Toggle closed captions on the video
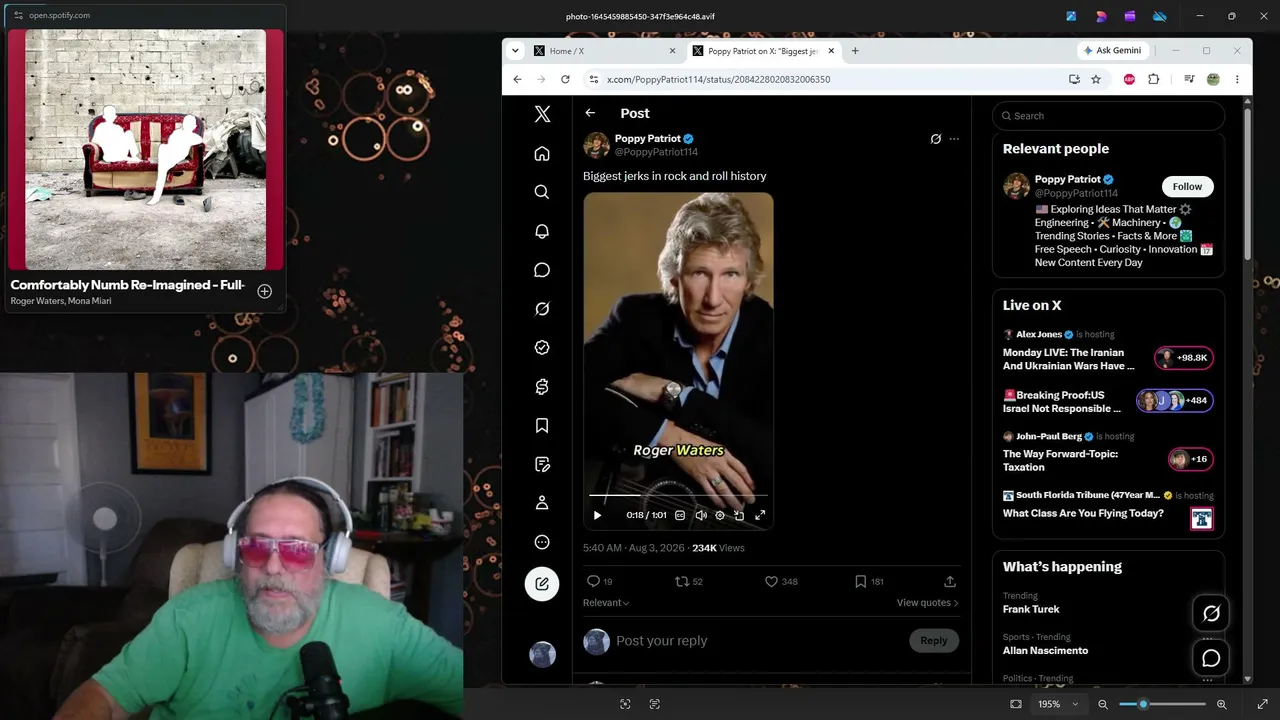 pos(680,515)
